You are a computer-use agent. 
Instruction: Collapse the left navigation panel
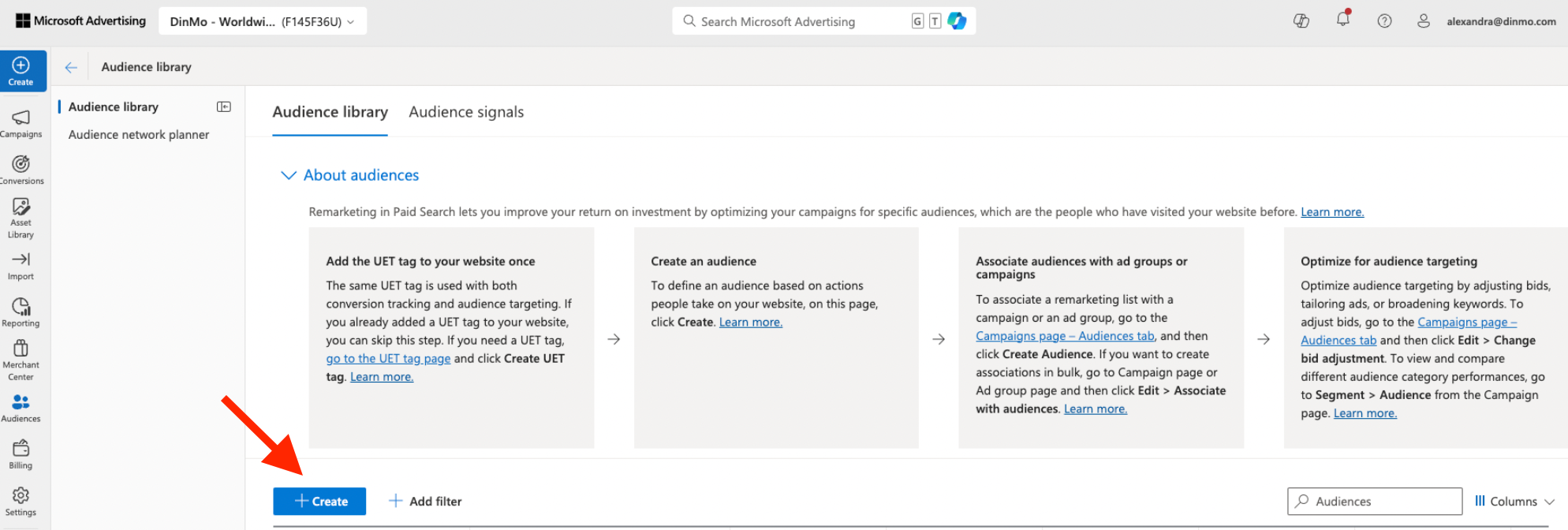pyautogui.click(x=224, y=106)
